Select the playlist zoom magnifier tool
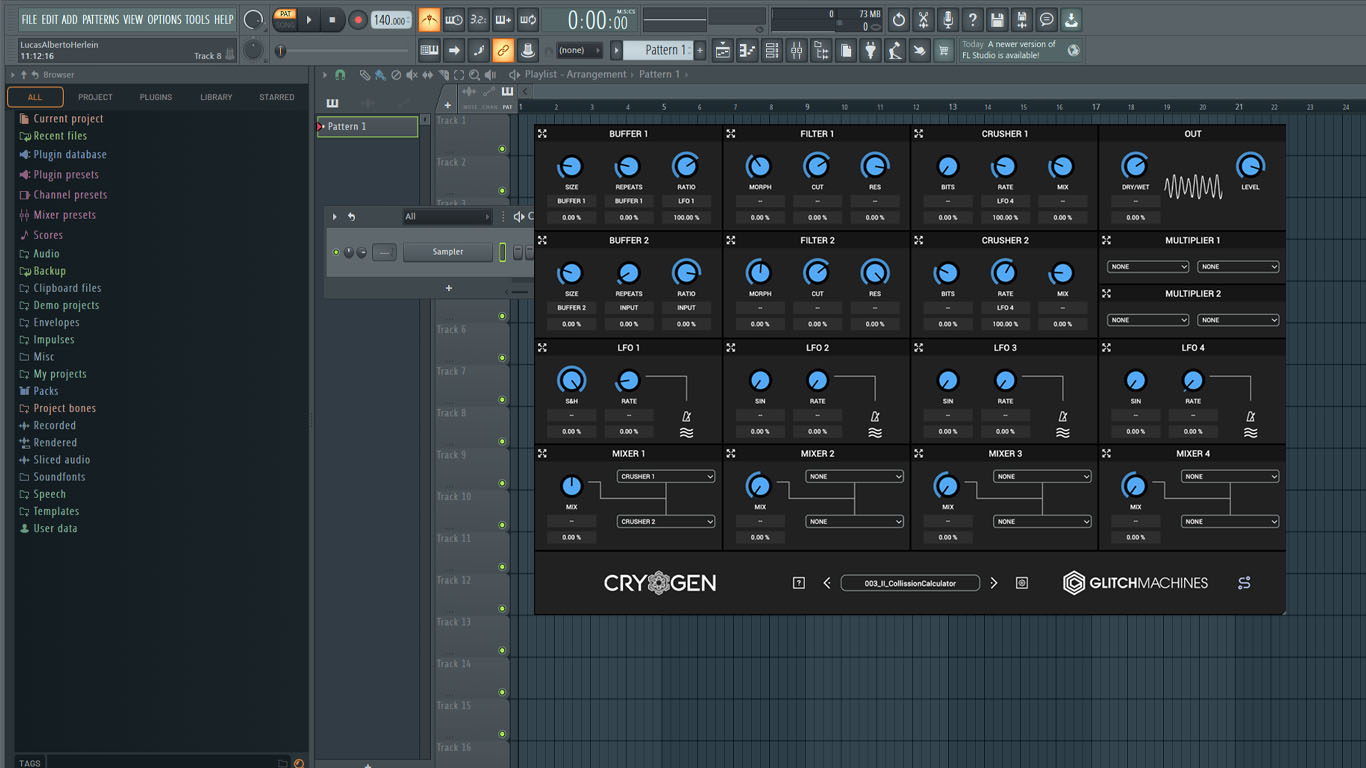Screen dimensions: 1366x768 pyautogui.click(x=474, y=75)
